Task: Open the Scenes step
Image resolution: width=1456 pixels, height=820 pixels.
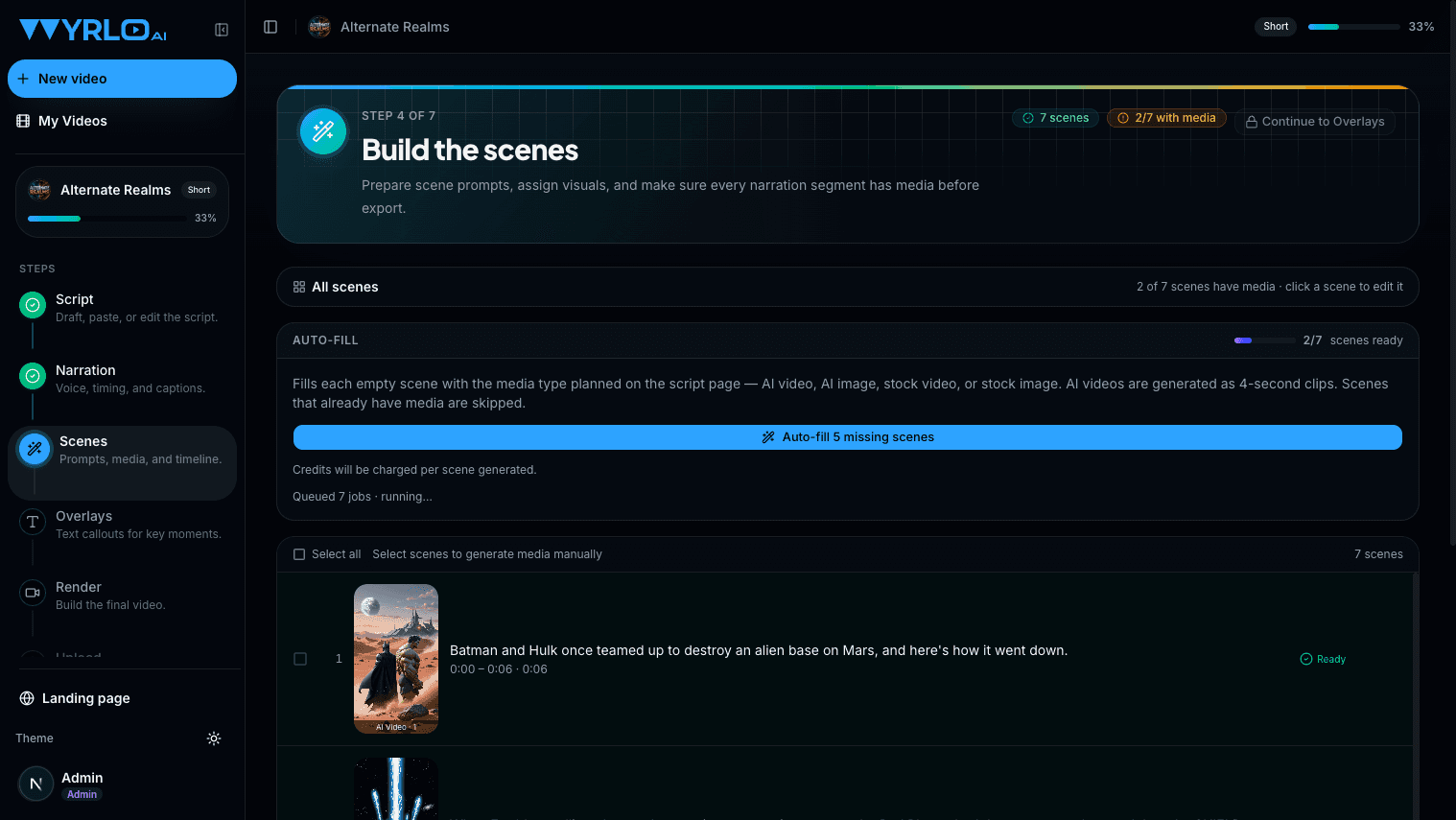Action: point(123,462)
